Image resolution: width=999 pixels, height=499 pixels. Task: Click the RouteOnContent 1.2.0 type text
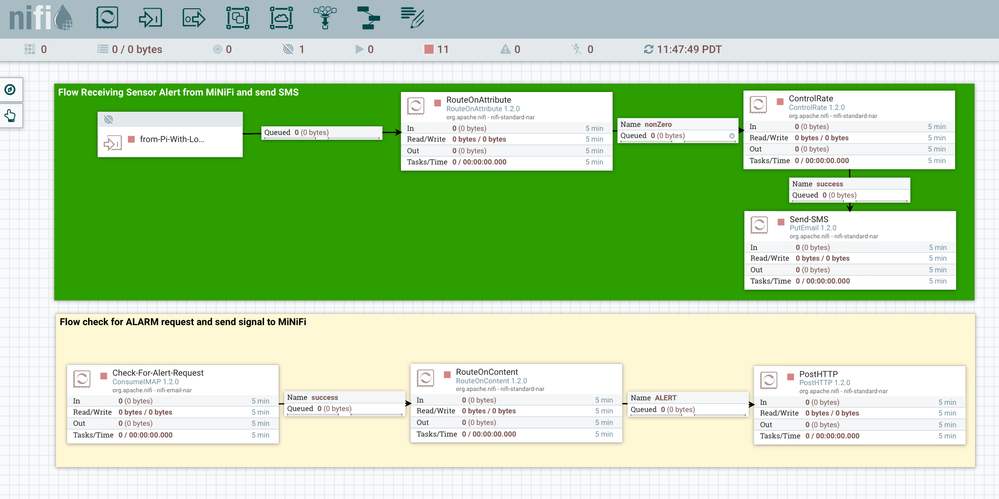491,380
